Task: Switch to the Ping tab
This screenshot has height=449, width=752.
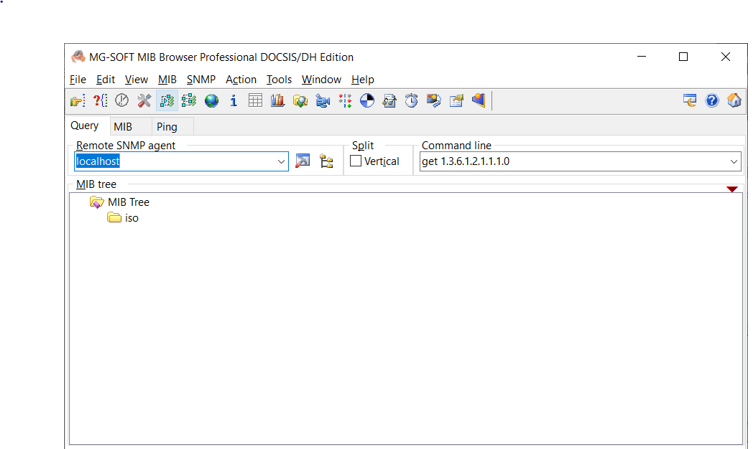Action: (167, 127)
